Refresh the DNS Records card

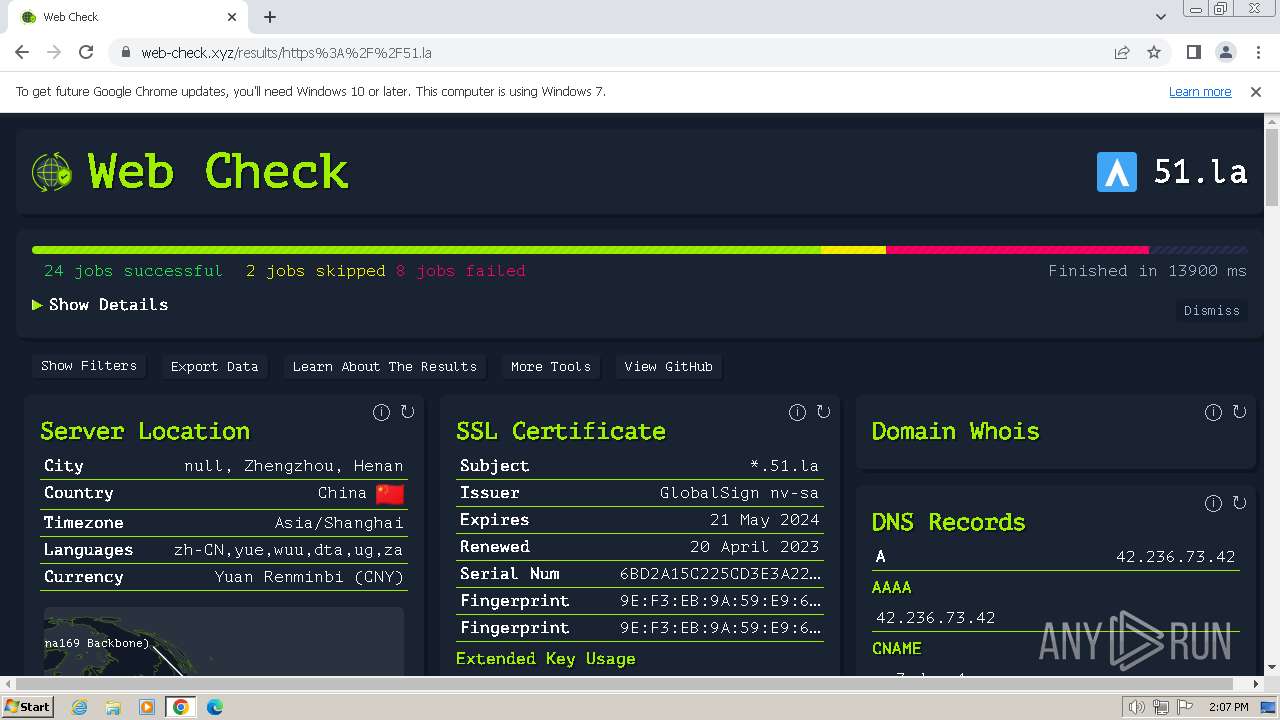[1239, 503]
